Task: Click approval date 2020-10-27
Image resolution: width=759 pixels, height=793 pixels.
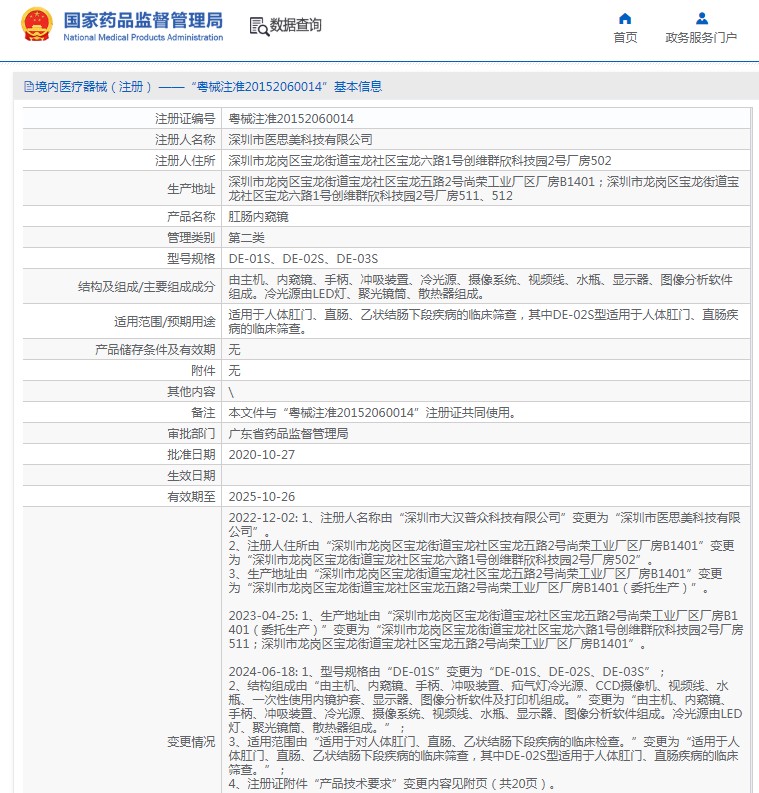Action: pos(261,455)
